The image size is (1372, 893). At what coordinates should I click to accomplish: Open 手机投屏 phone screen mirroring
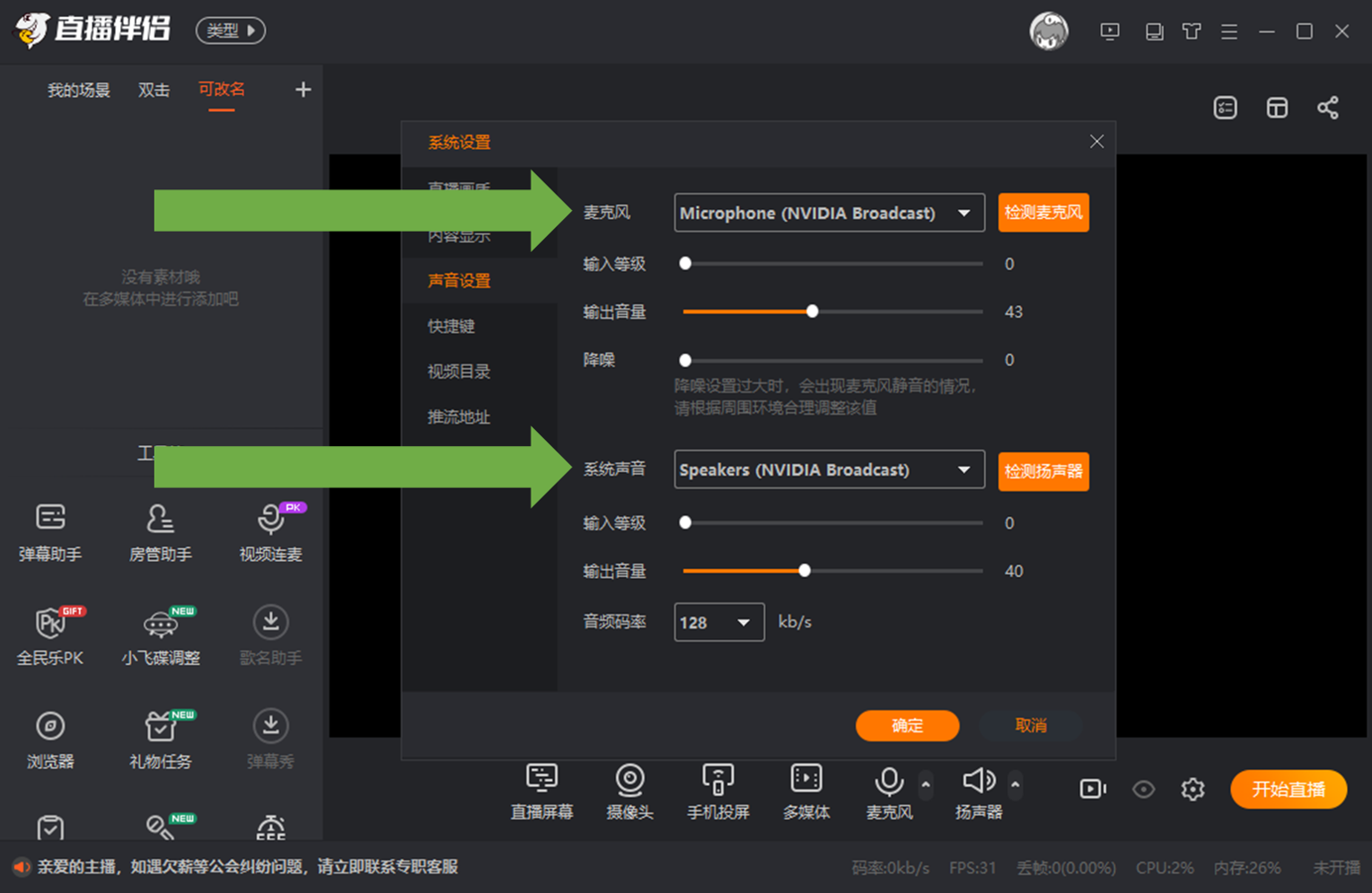717,790
